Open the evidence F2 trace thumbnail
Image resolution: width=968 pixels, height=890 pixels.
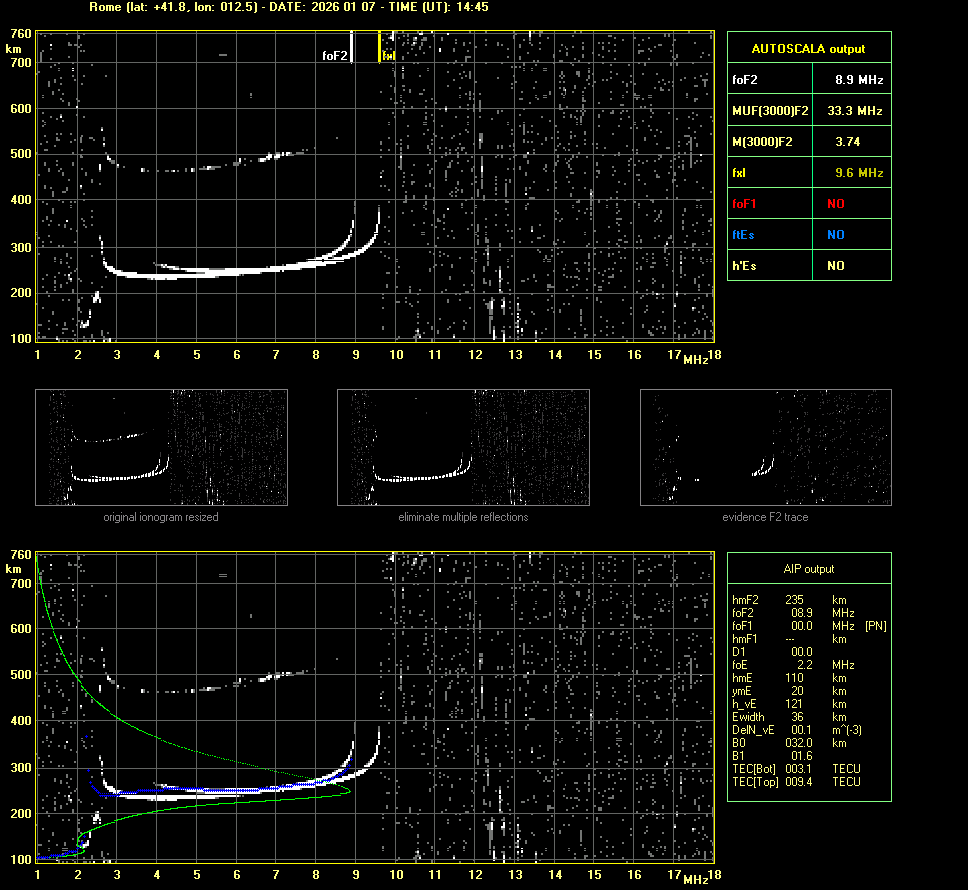pos(765,447)
